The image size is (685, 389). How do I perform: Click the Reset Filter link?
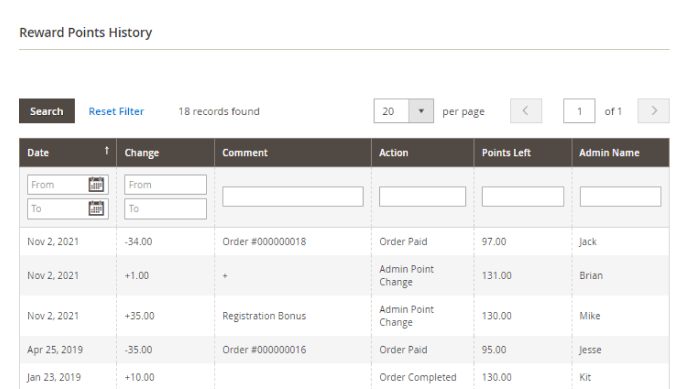point(116,111)
